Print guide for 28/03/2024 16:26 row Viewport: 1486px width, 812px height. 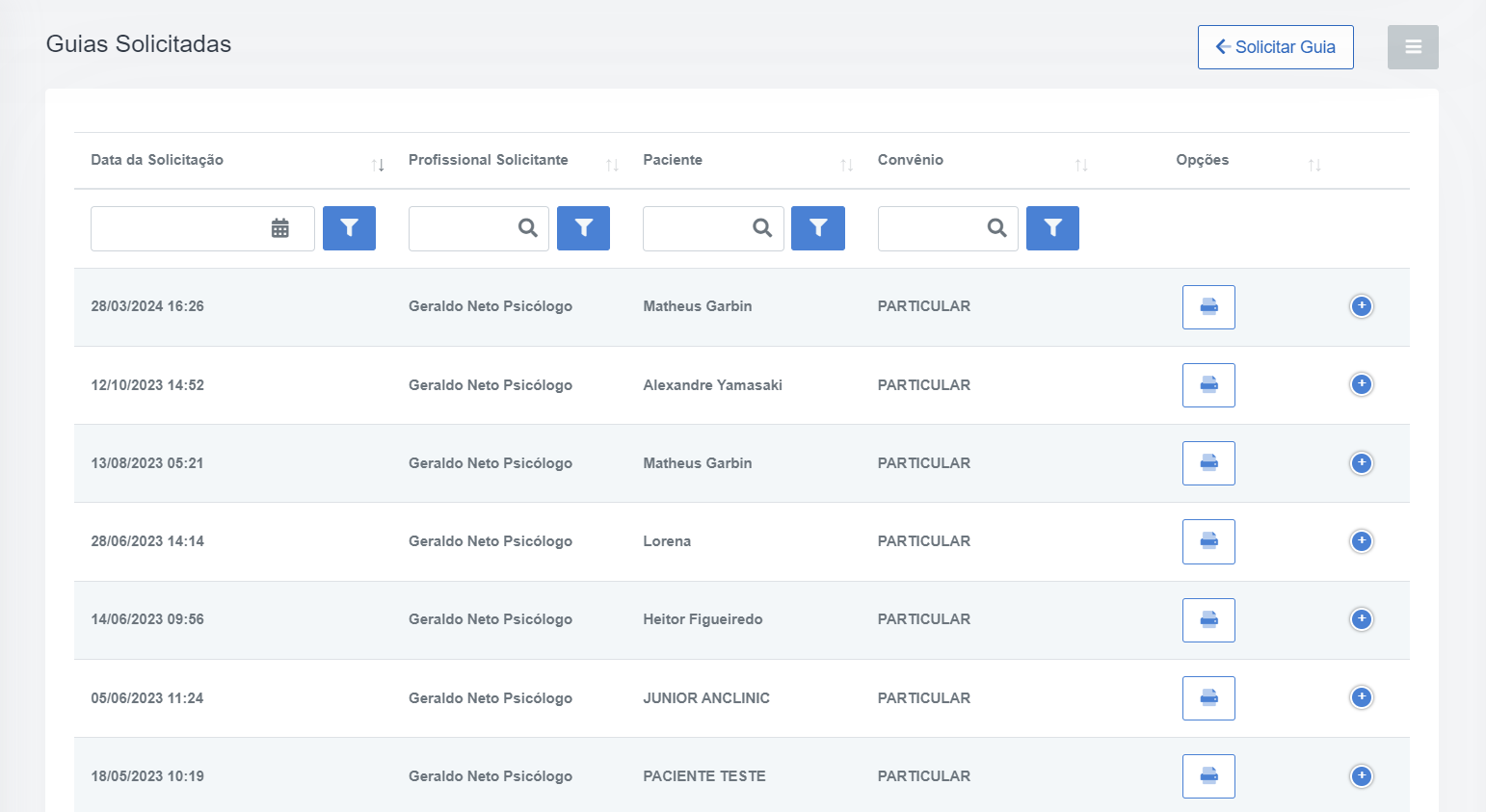pyautogui.click(x=1208, y=307)
